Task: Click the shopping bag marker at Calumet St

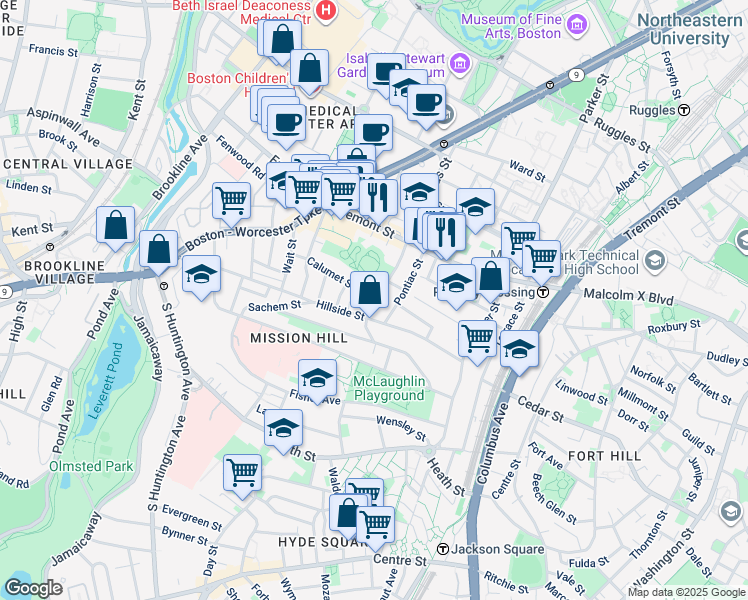Action: [x=369, y=292]
